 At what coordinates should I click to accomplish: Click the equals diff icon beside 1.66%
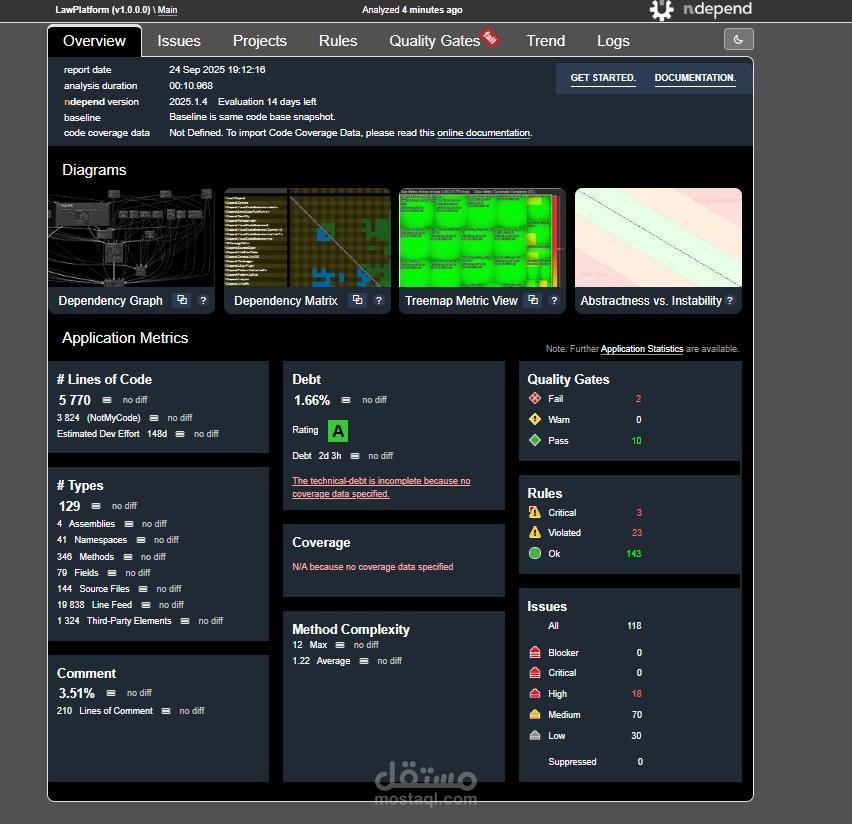click(346, 400)
